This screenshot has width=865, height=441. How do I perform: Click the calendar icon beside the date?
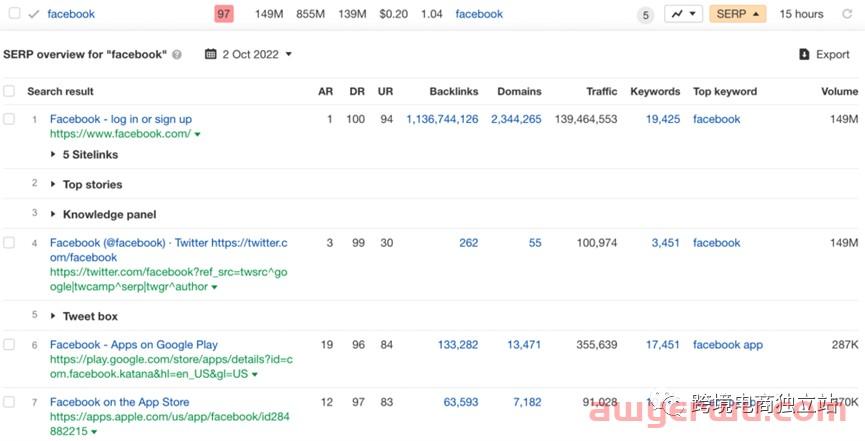click(x=210, y=54)
